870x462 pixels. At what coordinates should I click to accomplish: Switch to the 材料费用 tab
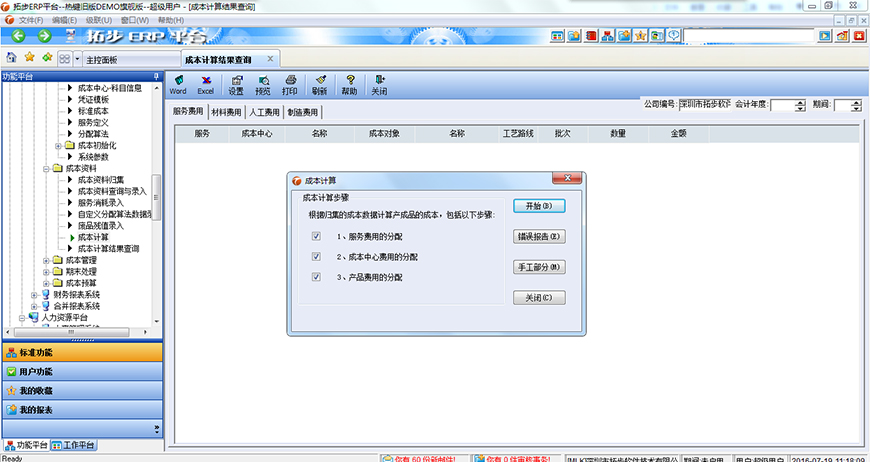coord(226,113)
